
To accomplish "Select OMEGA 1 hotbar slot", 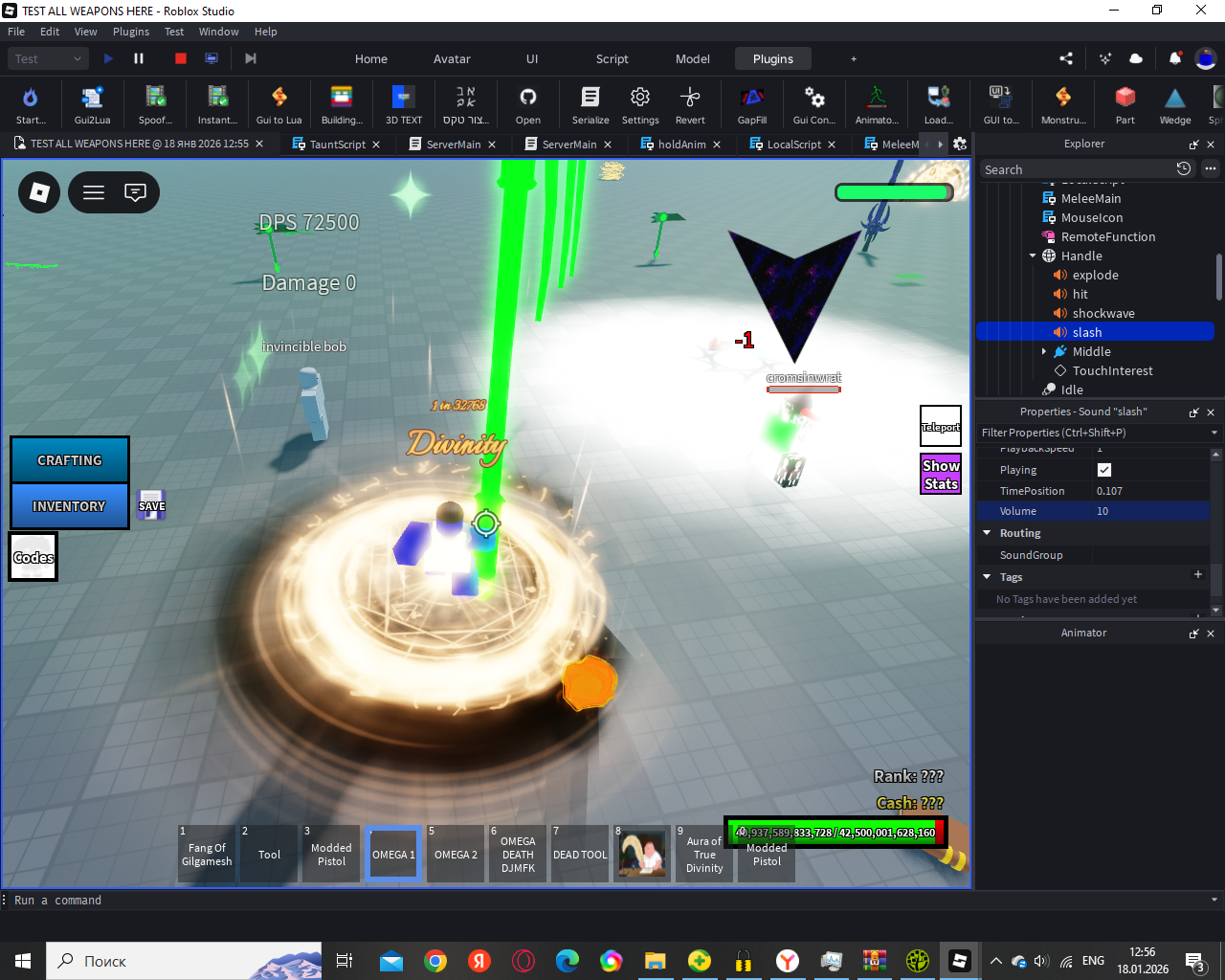I will pos(393,854).
